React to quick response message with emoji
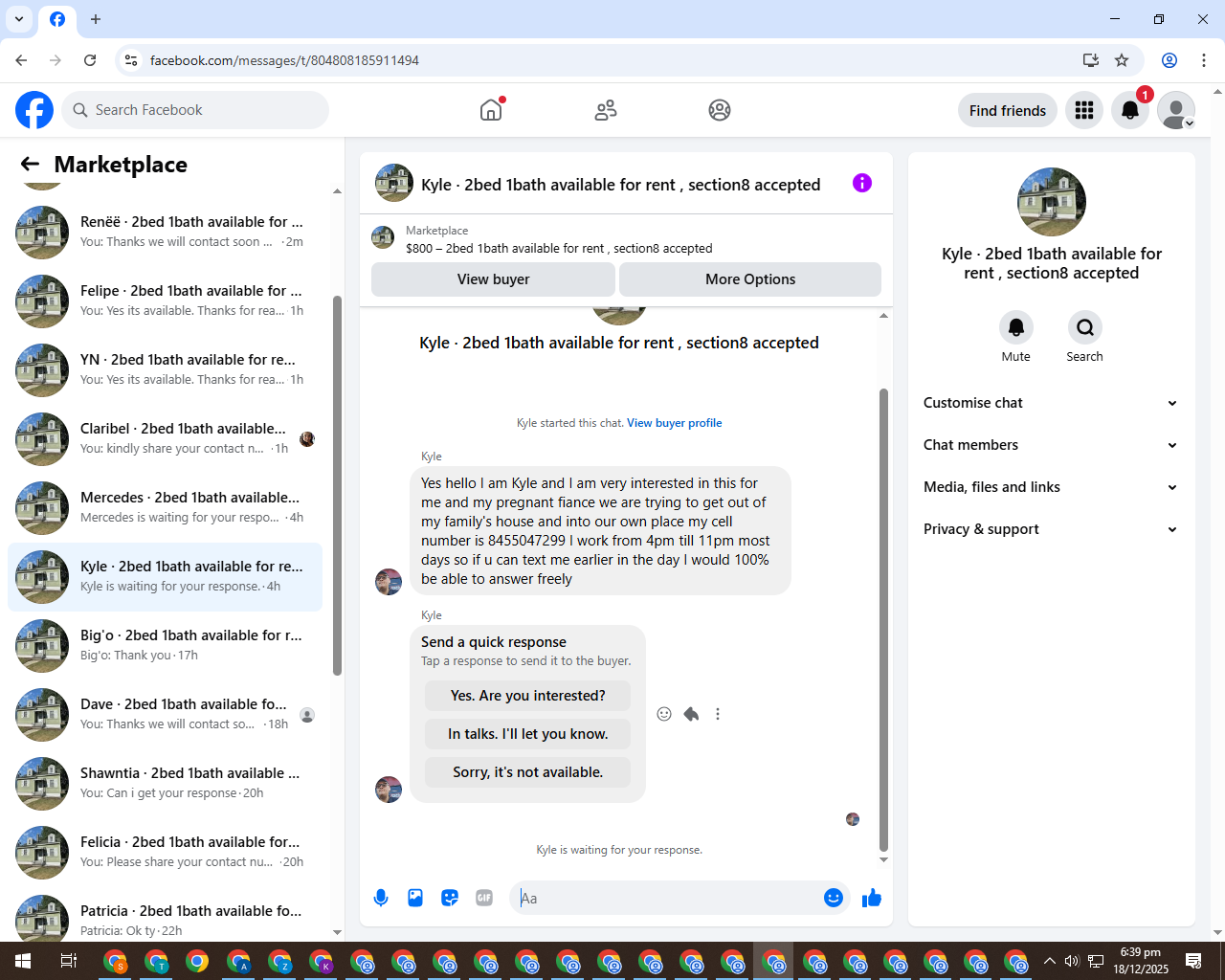This screenshot has height=980, width=1225. tap(664, 714)
